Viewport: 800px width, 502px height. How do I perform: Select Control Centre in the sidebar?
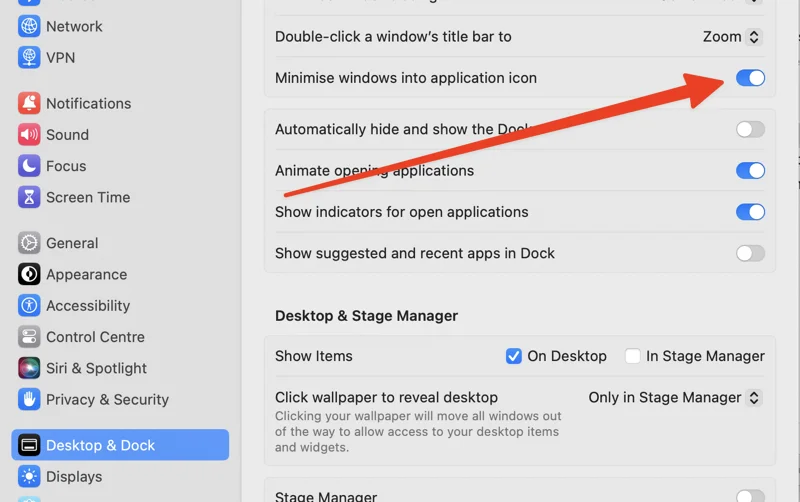tap(95, 337)
